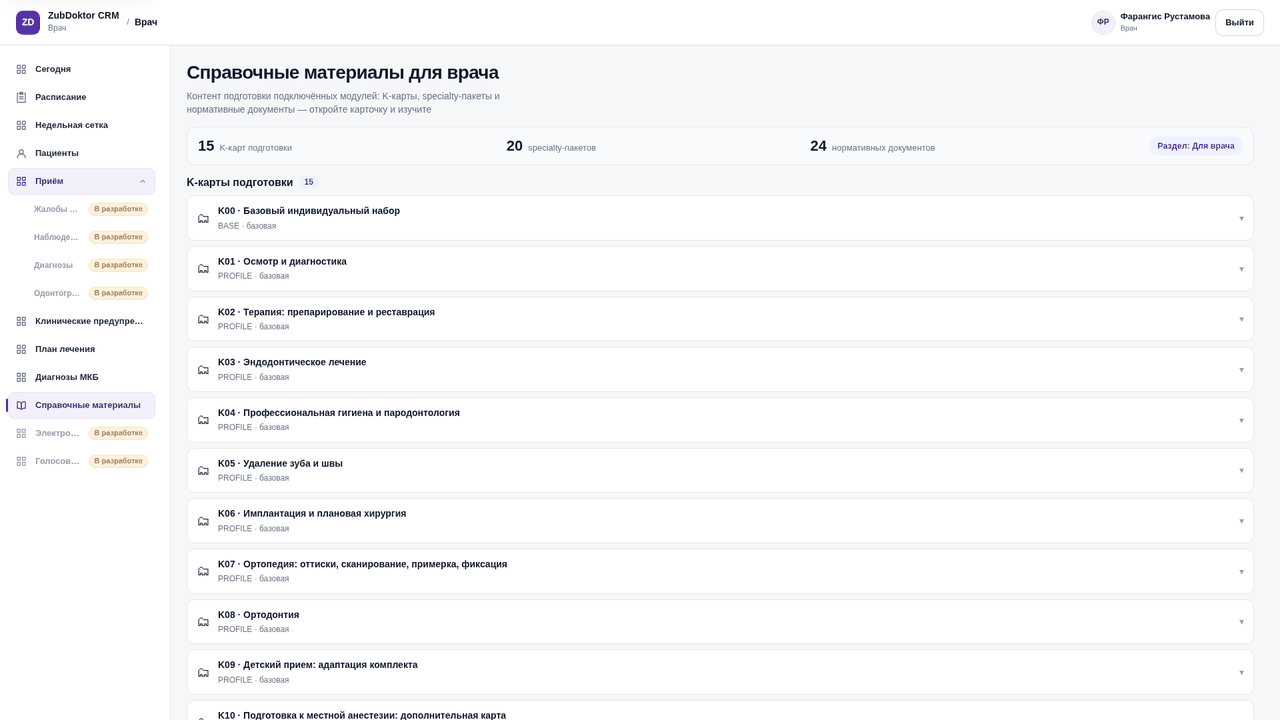Click the Фарангис Рустамова user name

(1165, 16)
